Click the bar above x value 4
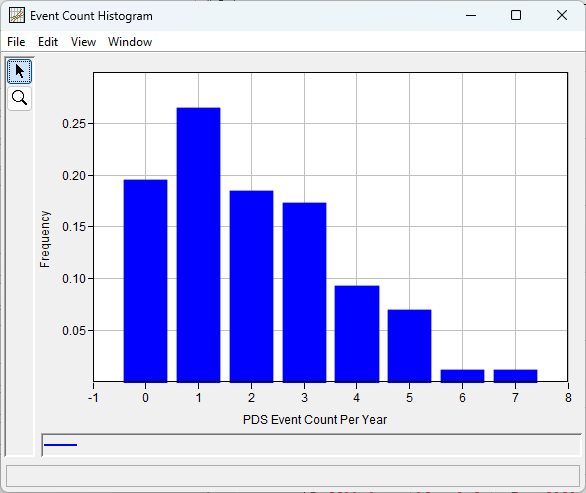This screenshot has width=586, height=493. 357,334
